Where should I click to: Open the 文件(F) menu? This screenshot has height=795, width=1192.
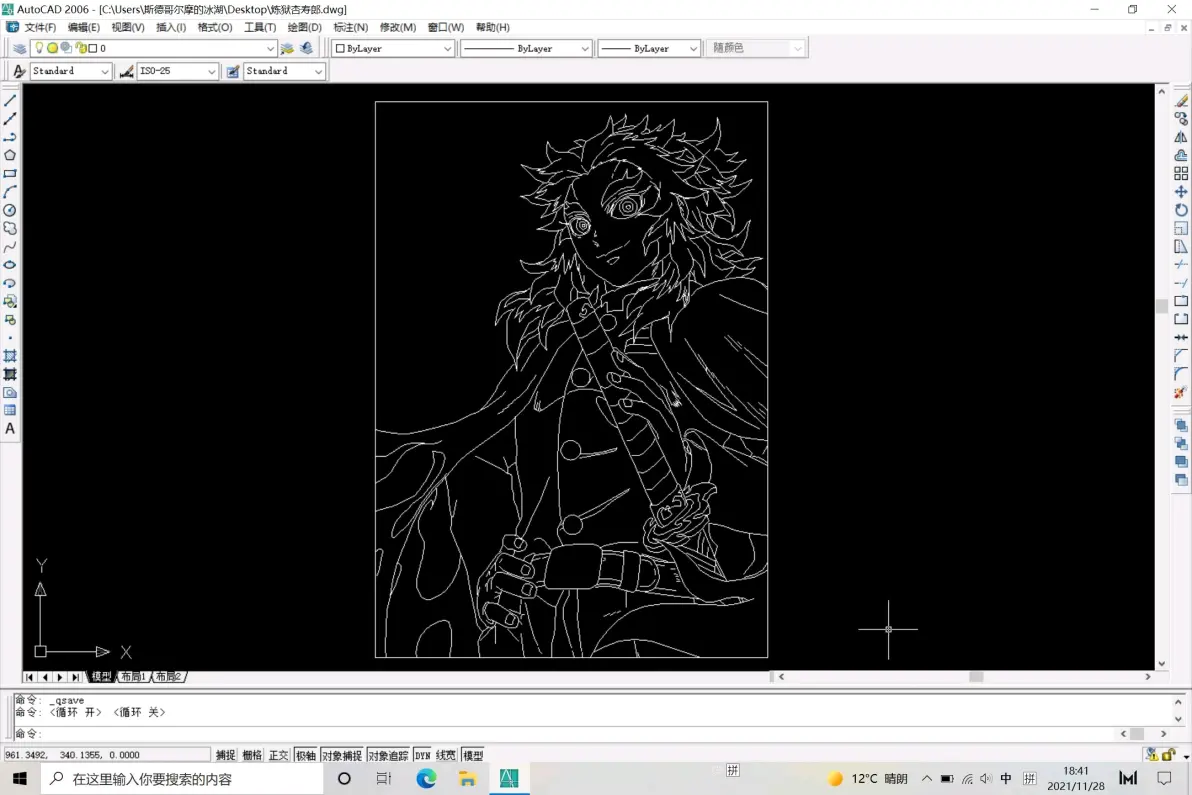40,27
